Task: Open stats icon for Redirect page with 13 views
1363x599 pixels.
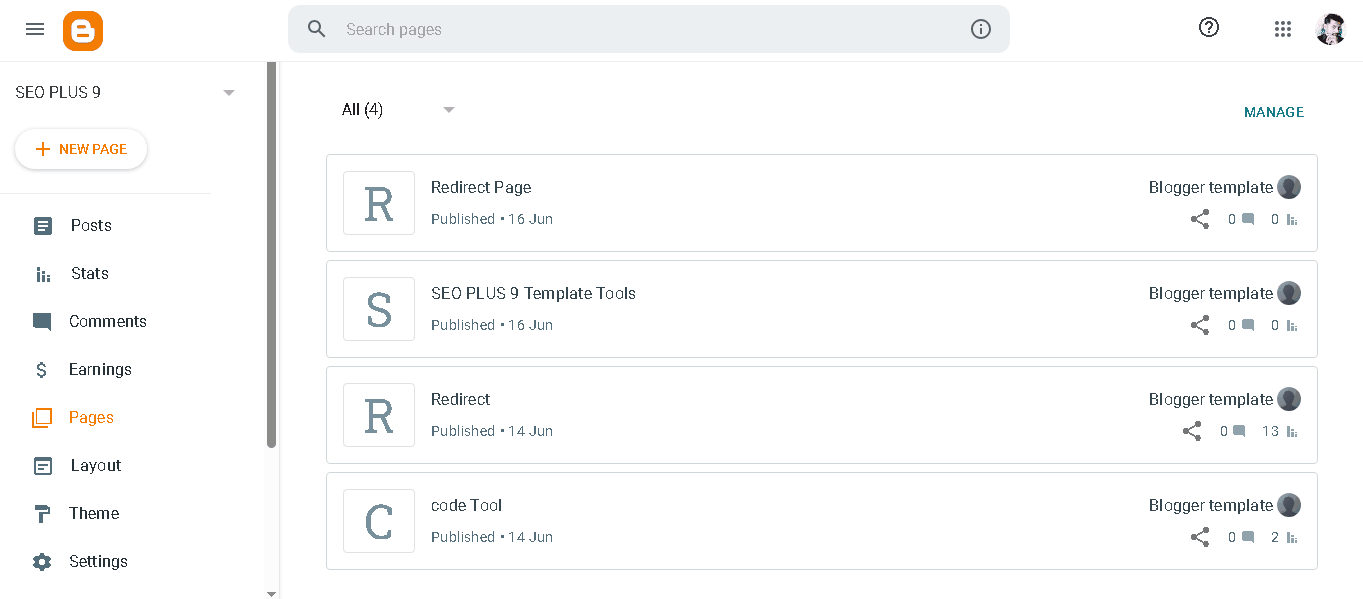Action: 1292,432
